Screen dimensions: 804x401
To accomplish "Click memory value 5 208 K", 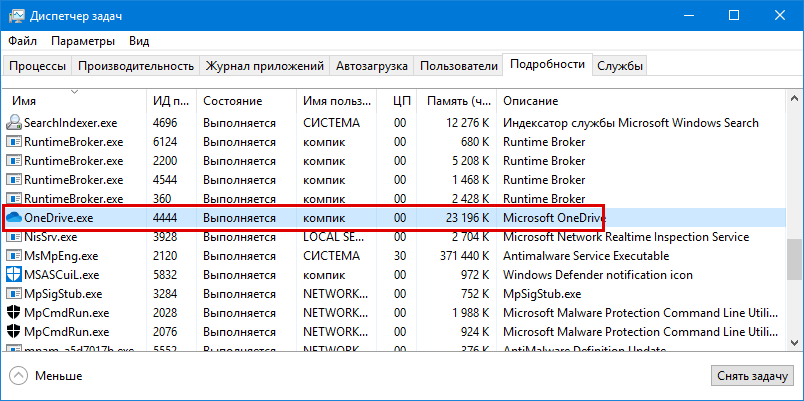I will click(x=471, y=161).
